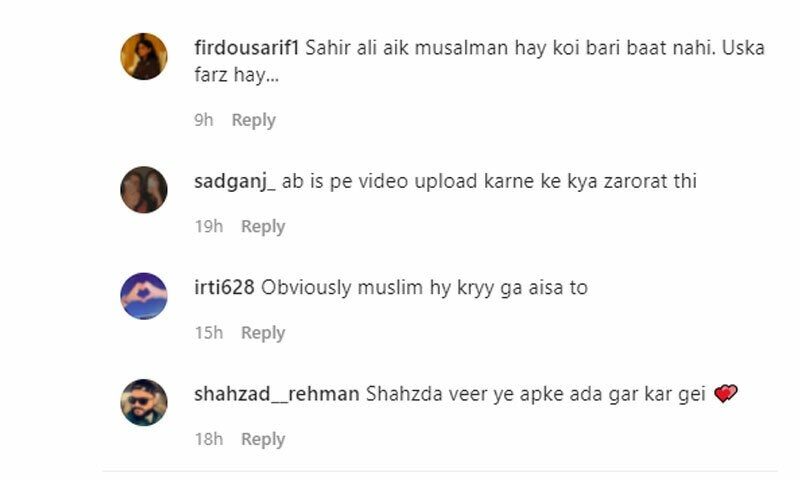This screenshot has width=800, height=480.
Task: Click the 'ab is pe video upload' comment text
Action: (x=489, y=182)
